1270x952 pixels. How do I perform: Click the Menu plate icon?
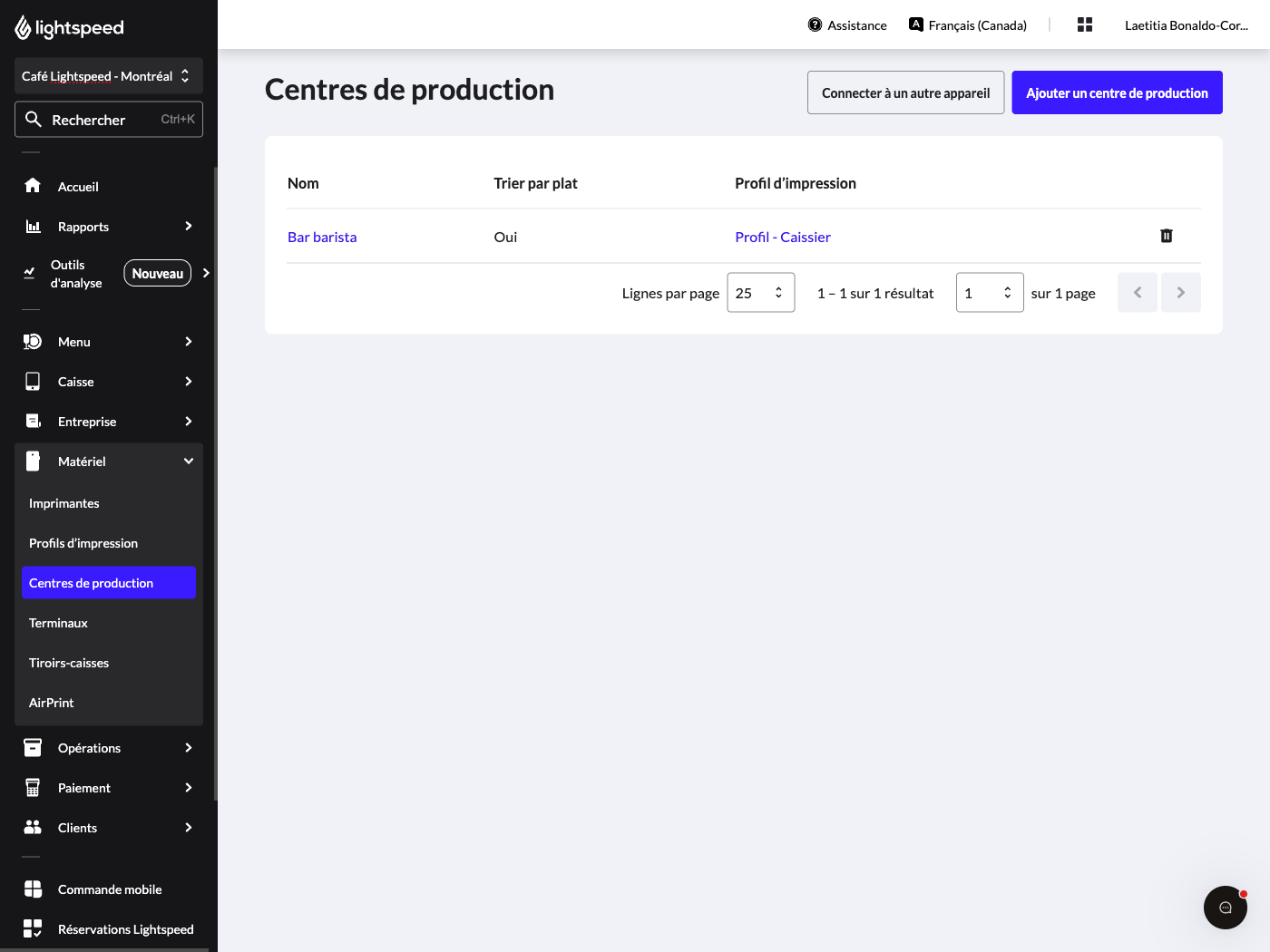point(33,341)
